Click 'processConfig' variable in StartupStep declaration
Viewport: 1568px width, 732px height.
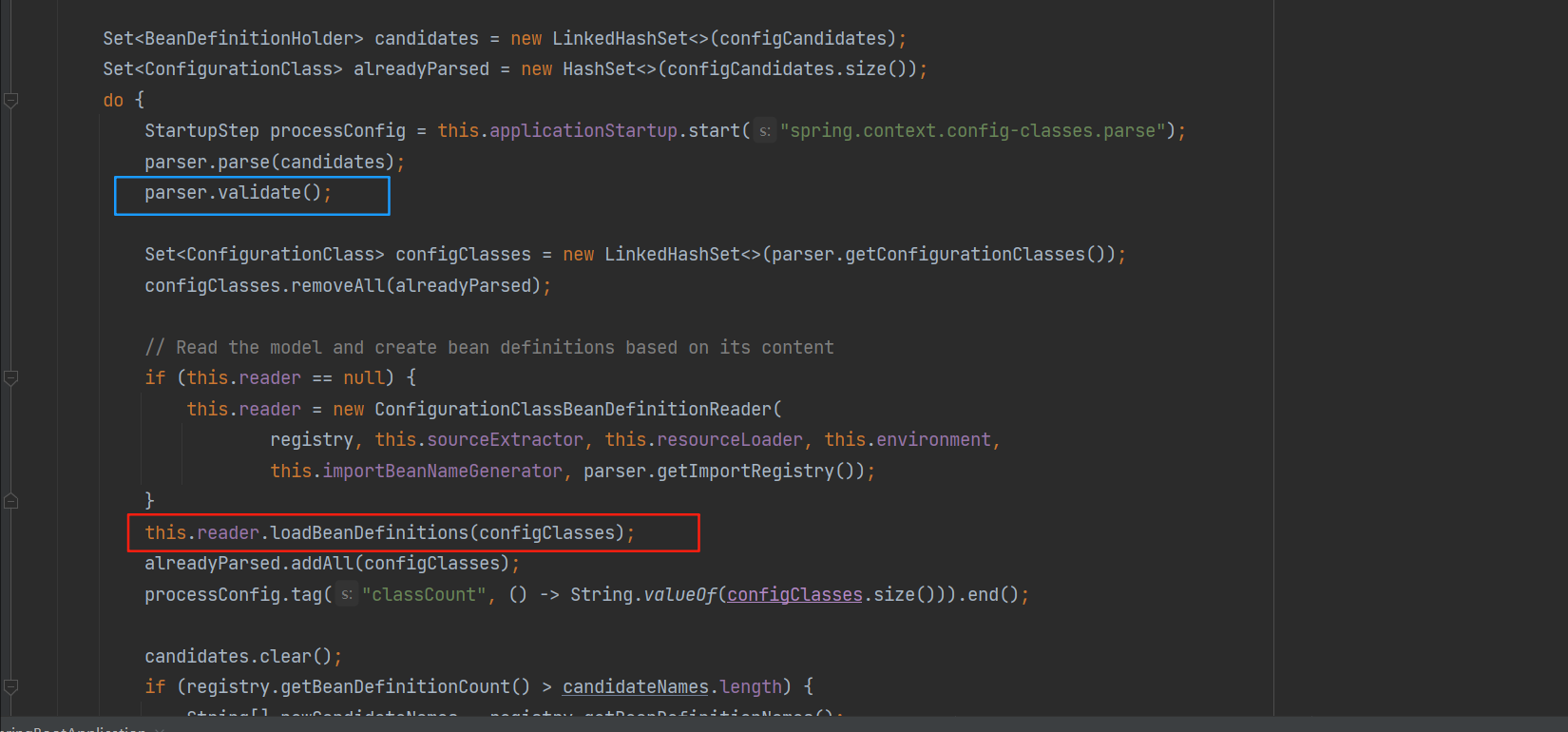tap(337, 131)
